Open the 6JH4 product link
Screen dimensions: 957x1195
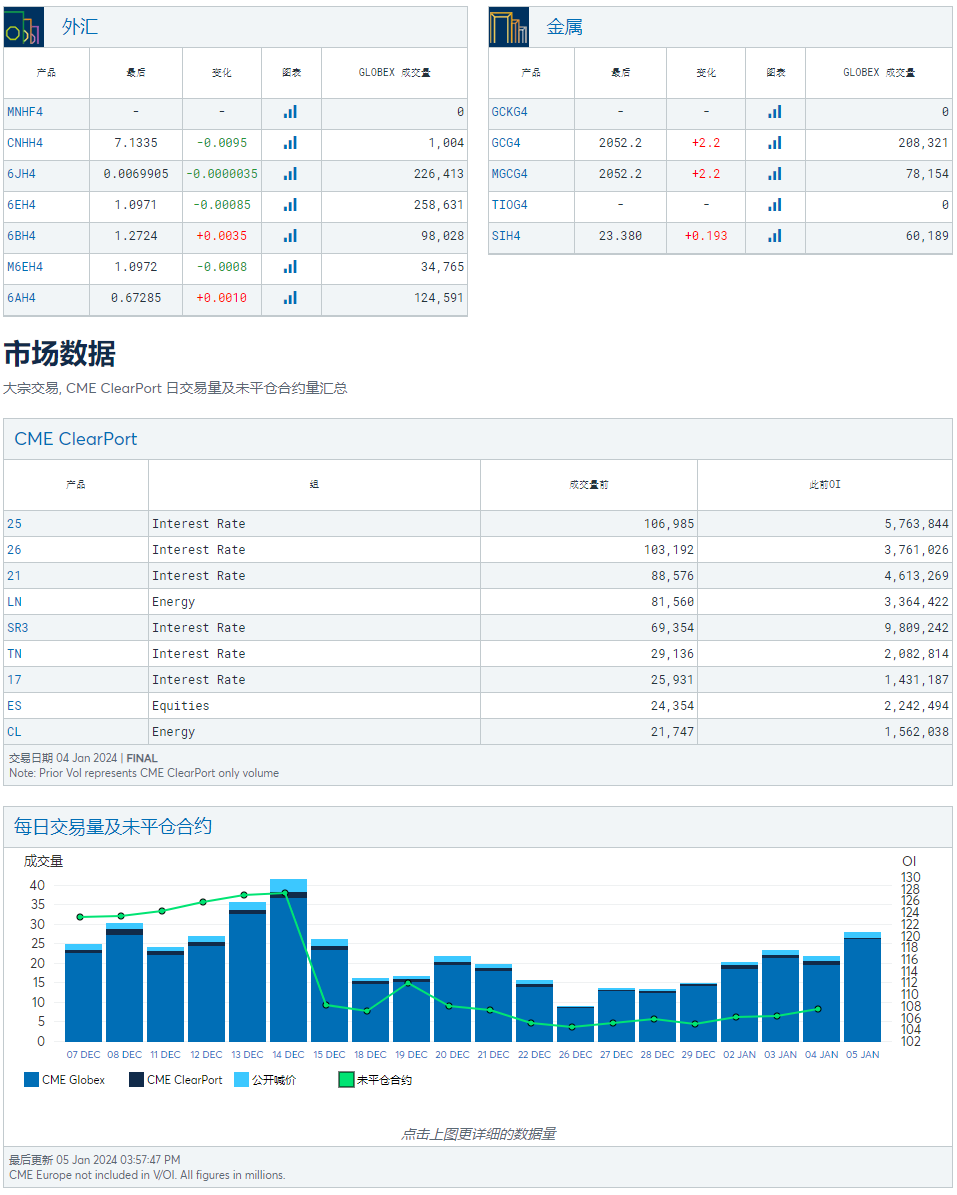[21, 175]
